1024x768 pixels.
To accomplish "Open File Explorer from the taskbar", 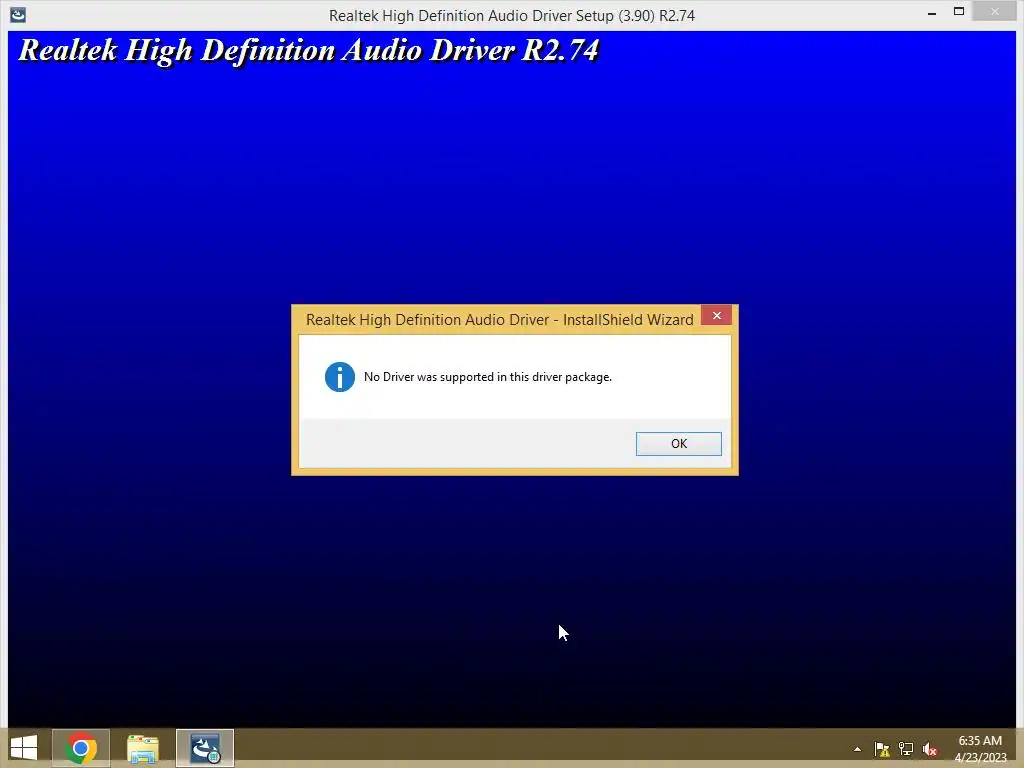I will pyautogui.click(x=142, y=748).
